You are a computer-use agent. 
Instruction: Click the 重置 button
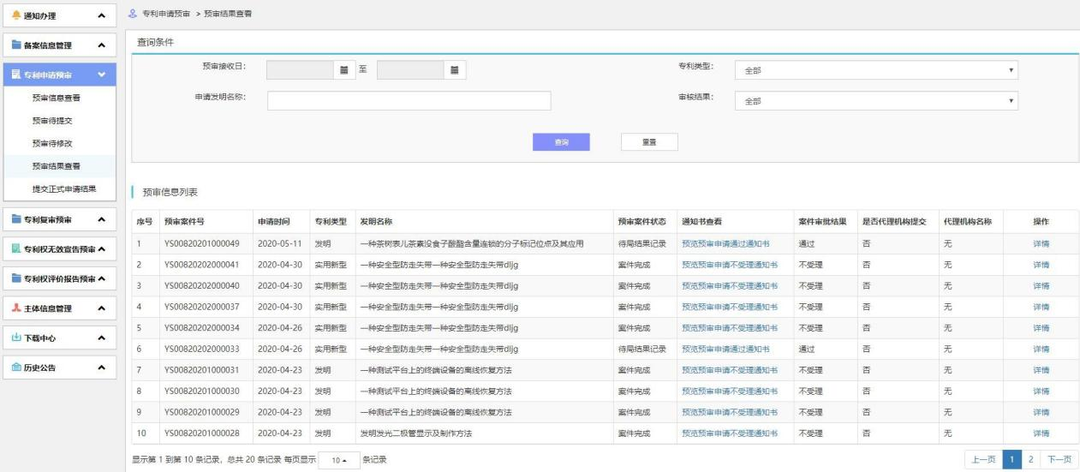pyautogui.click(x=649, y=142)
